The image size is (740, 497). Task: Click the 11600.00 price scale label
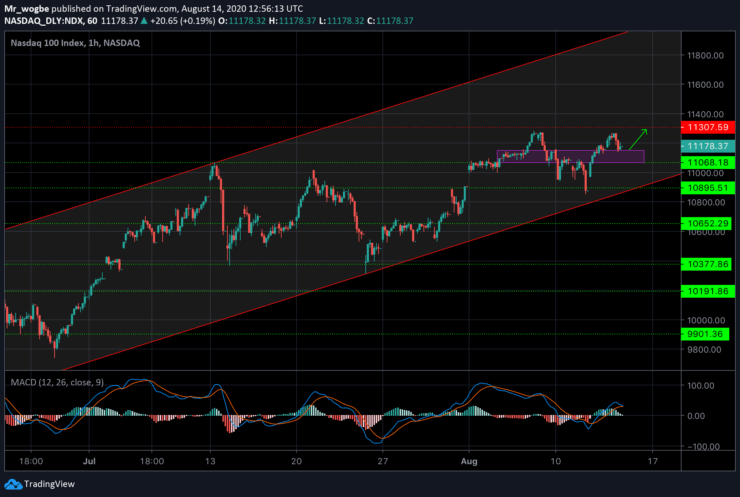tap(705, 85)
